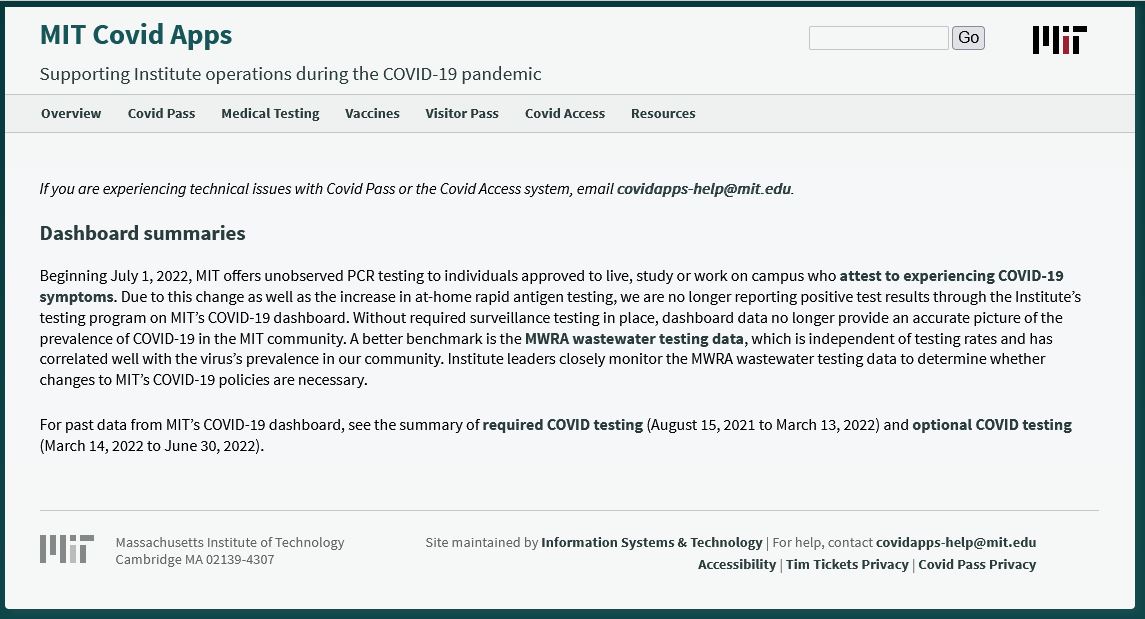Image resolution: width=1145 pixels, height=619 pixels.
Task: Click the gray MIT logo in the footer
Action: click(x=66, y=549)
